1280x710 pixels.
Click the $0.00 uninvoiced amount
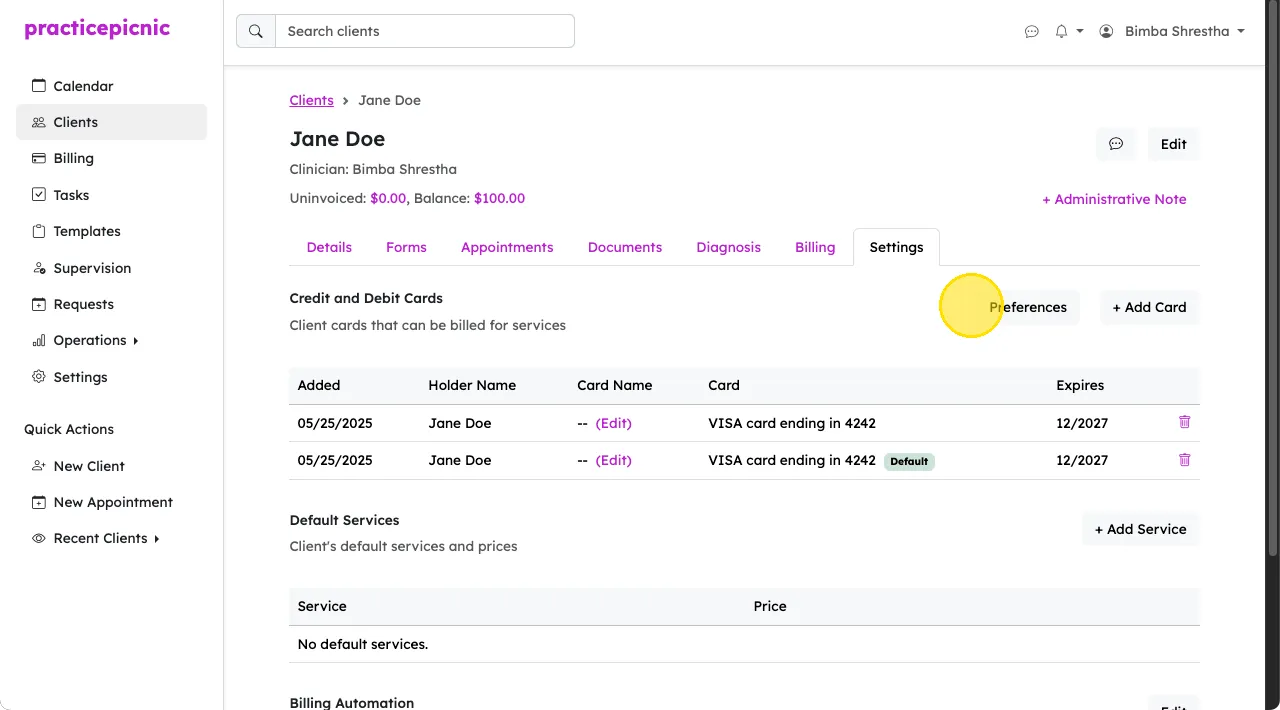[388, 198]
